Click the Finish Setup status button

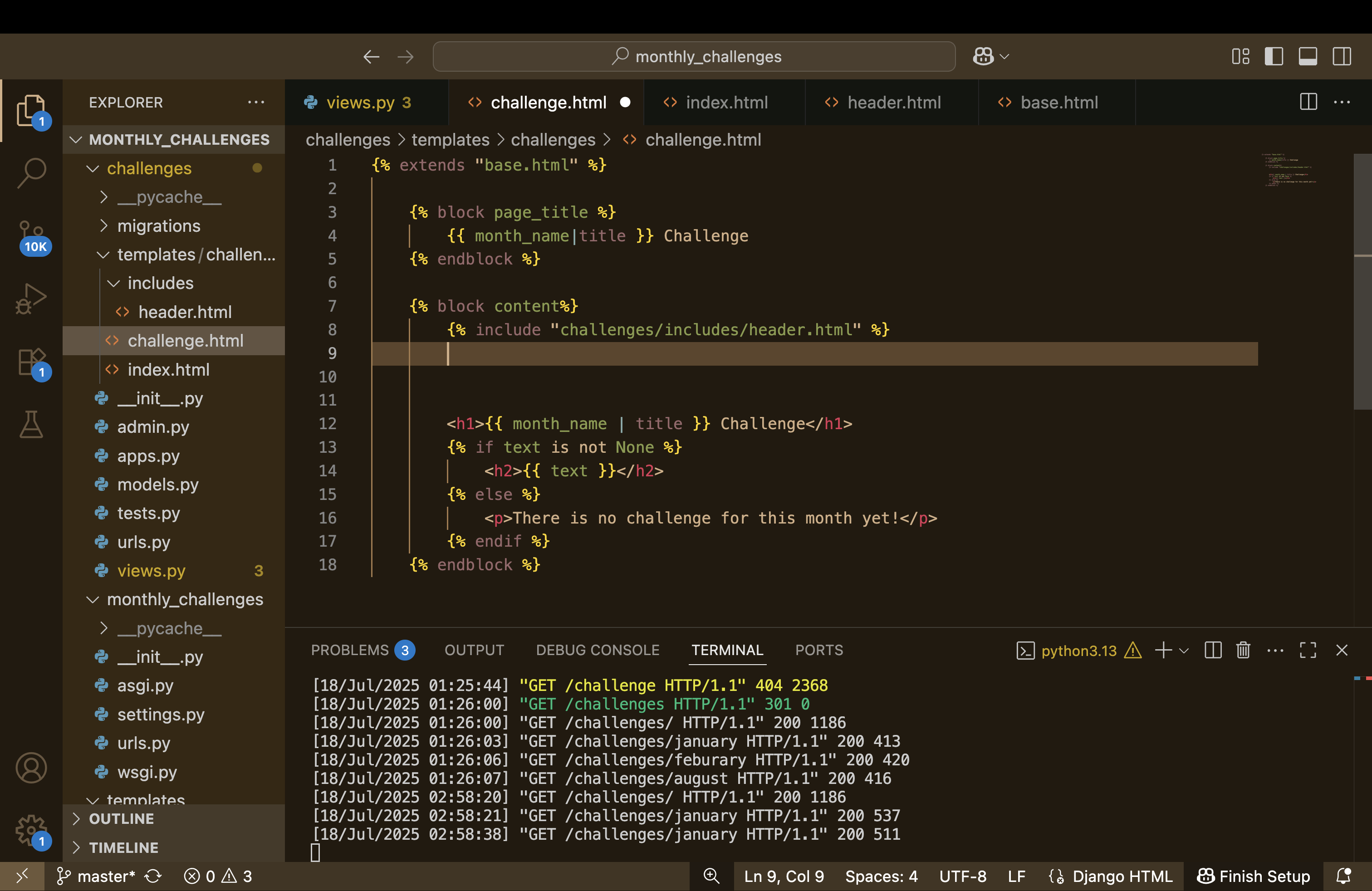1253,876
